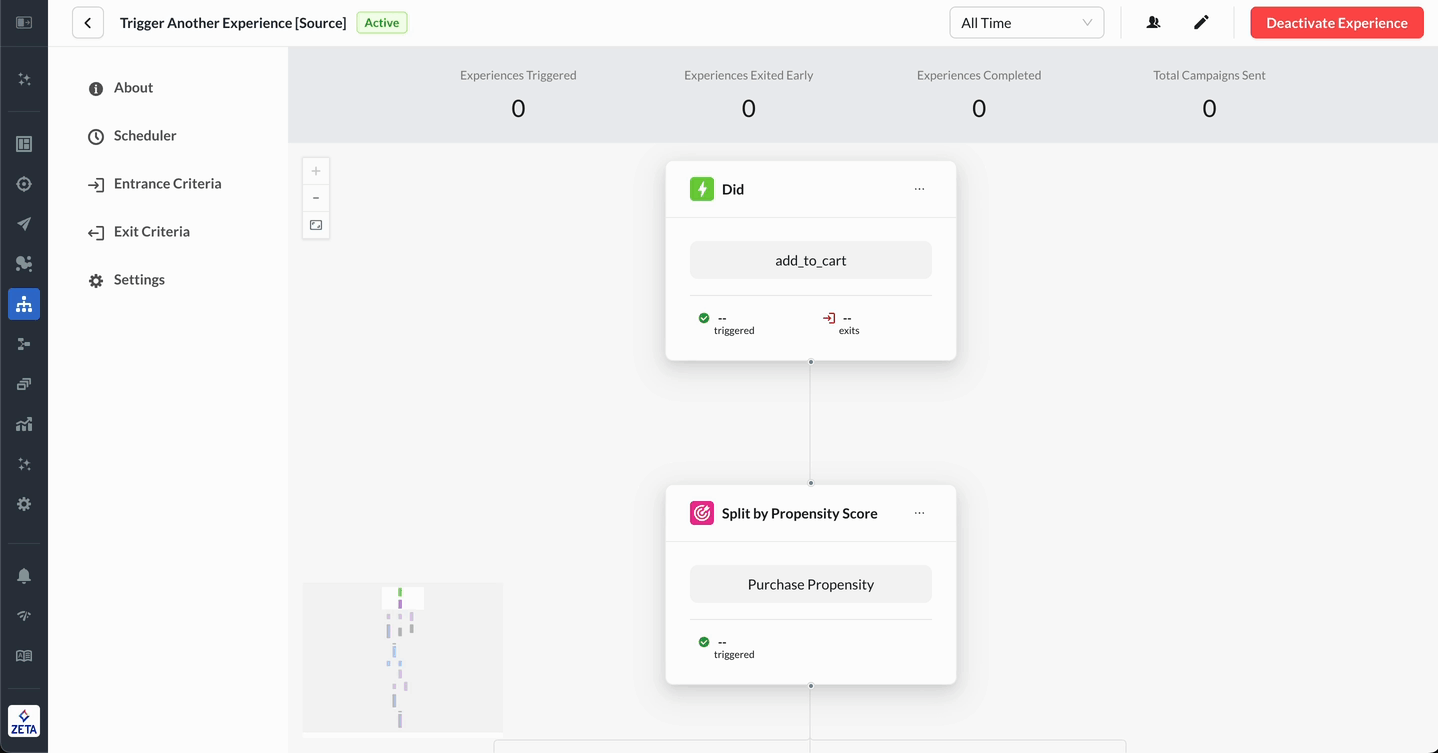Click the canvas minimap overview
The height and width of the screenshot is (753, 1438).
coord(402,657)
